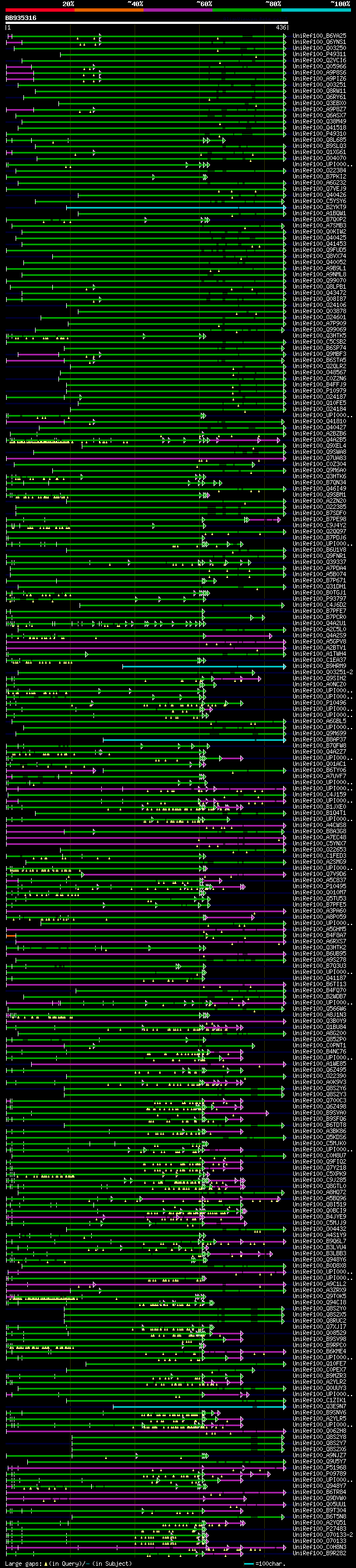356x1568 pixels.
Task: Select hit label UniRef100_A1BQW1
Action: (319, 214)
